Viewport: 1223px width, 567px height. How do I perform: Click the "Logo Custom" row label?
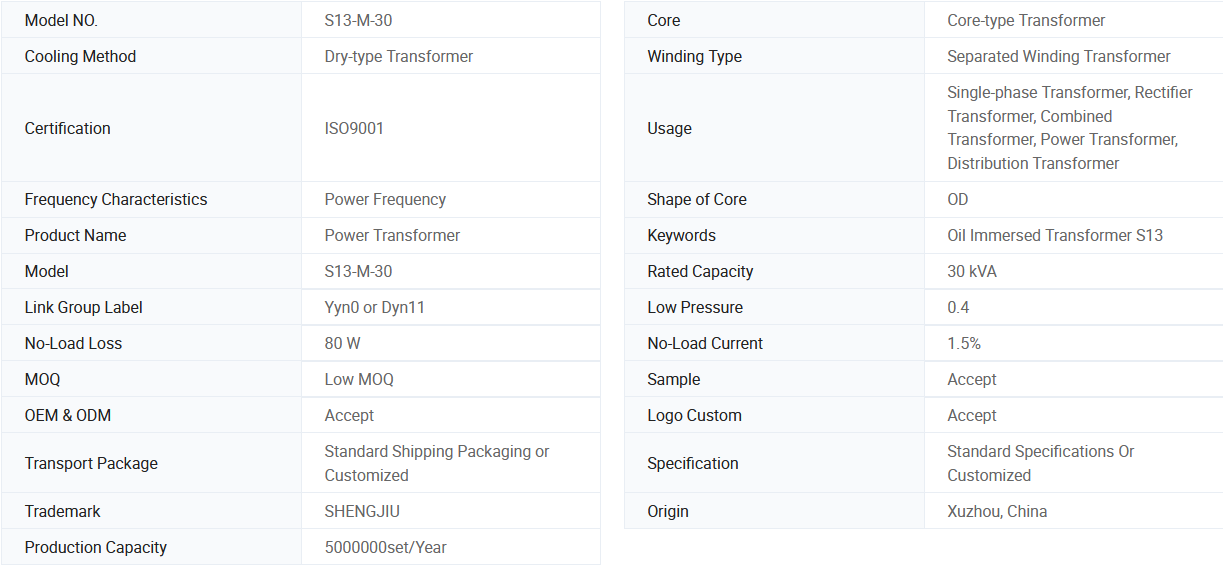(694, 415)
